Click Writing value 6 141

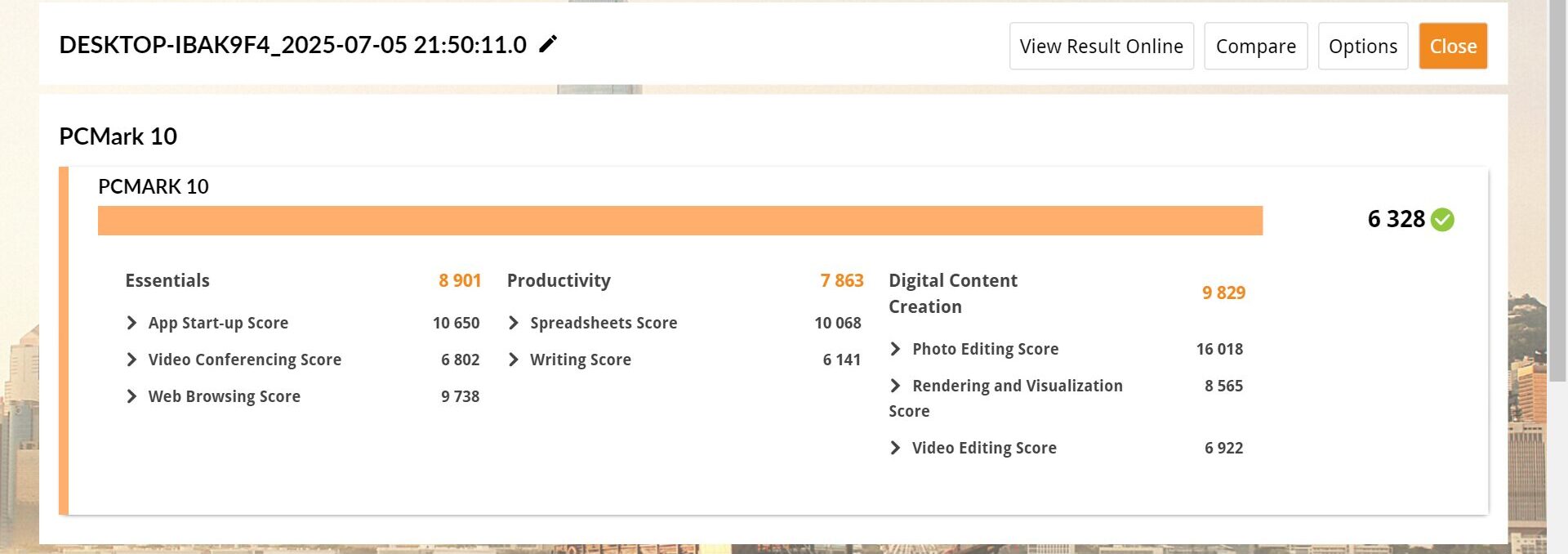(x=842, y=360)
